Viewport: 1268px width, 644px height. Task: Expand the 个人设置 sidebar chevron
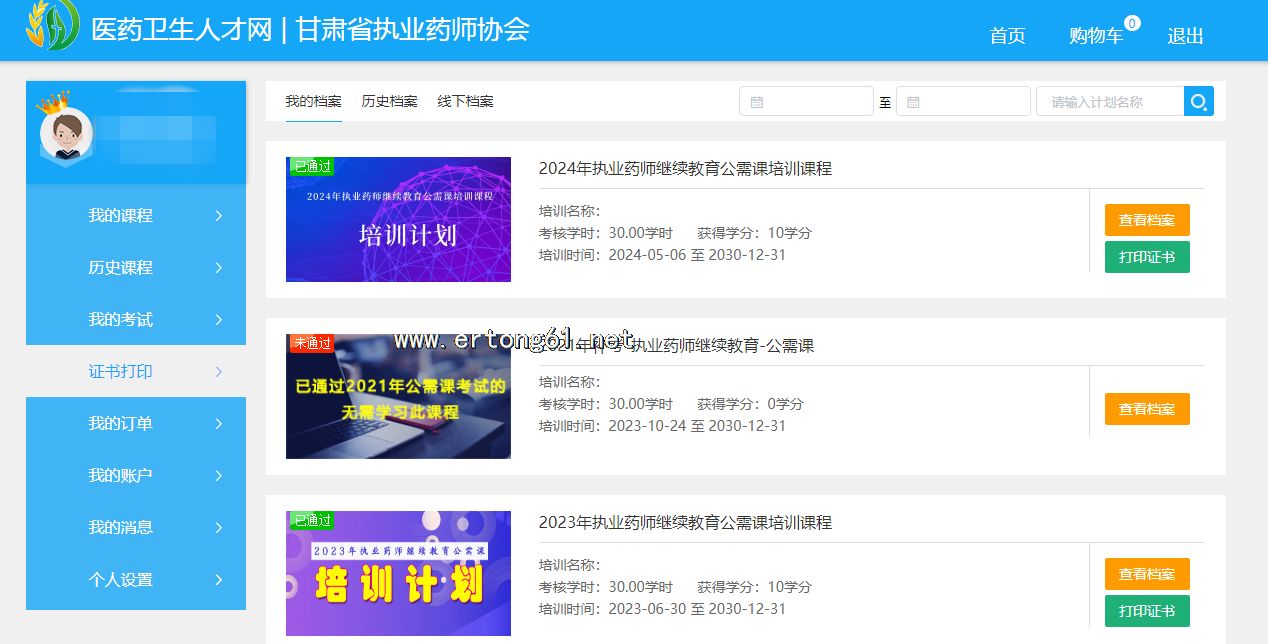tap(219, 580)
